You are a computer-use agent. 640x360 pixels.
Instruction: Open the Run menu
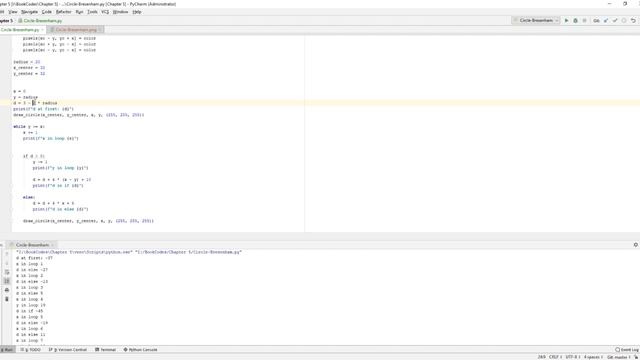[79, 12]
